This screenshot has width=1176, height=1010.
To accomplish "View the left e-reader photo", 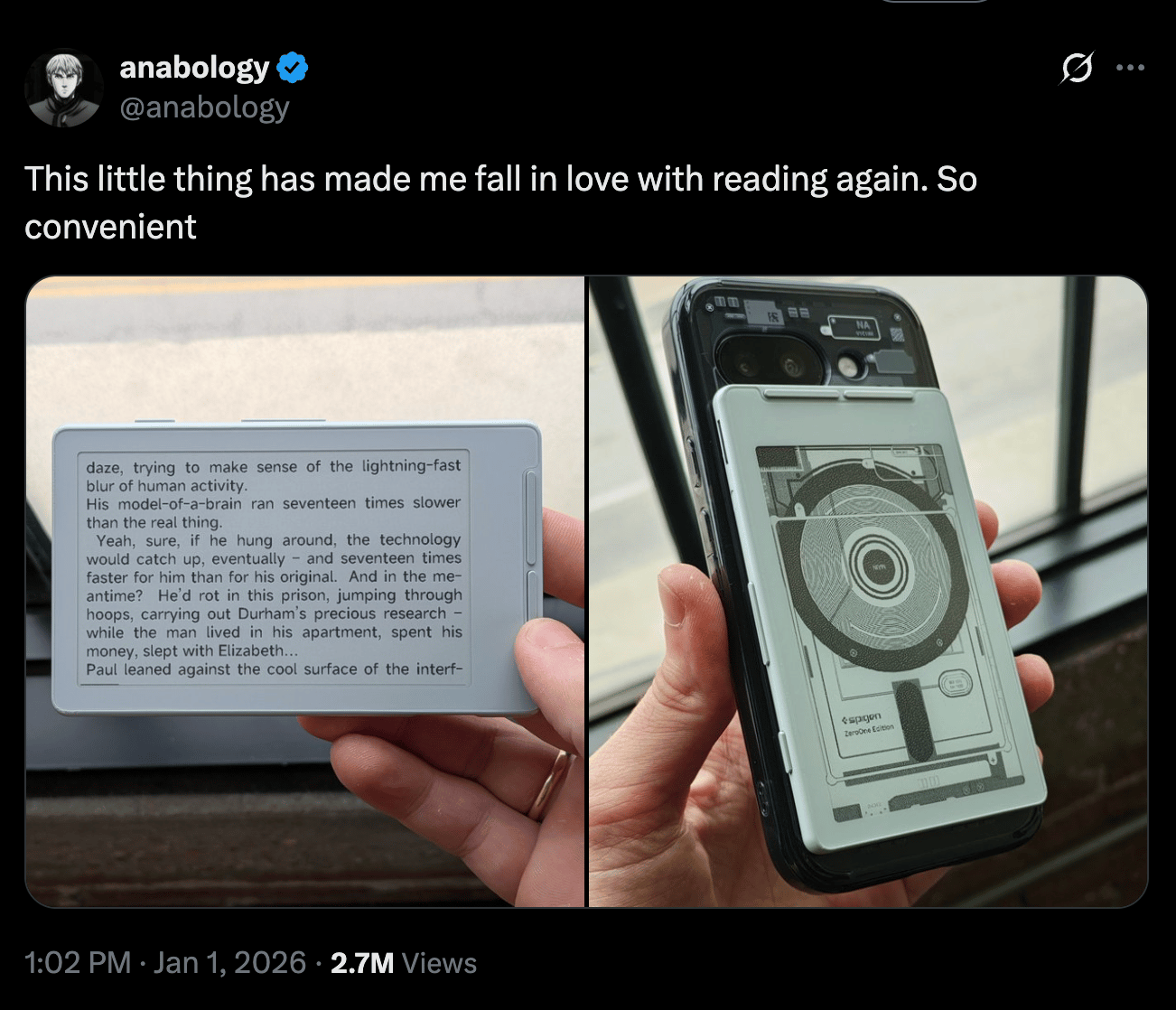I will (x=305, y=592).
